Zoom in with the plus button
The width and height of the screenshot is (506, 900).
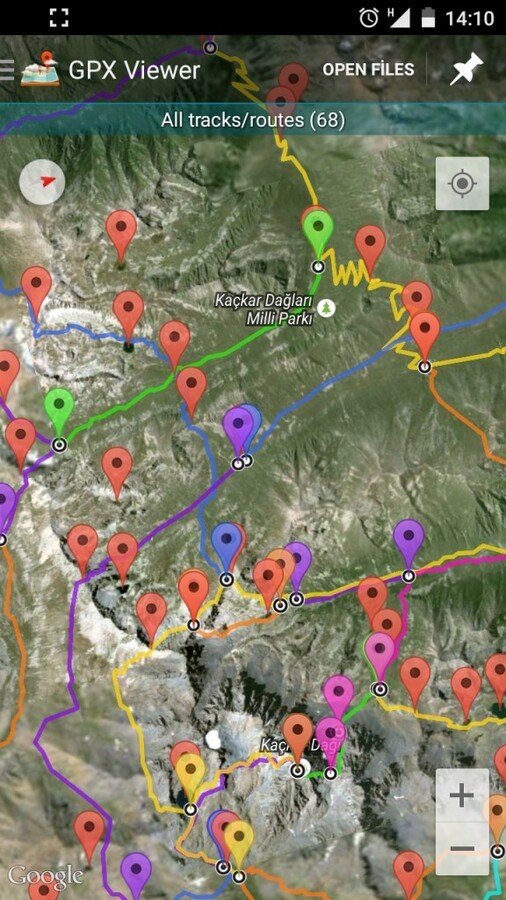tap(462, 796)
